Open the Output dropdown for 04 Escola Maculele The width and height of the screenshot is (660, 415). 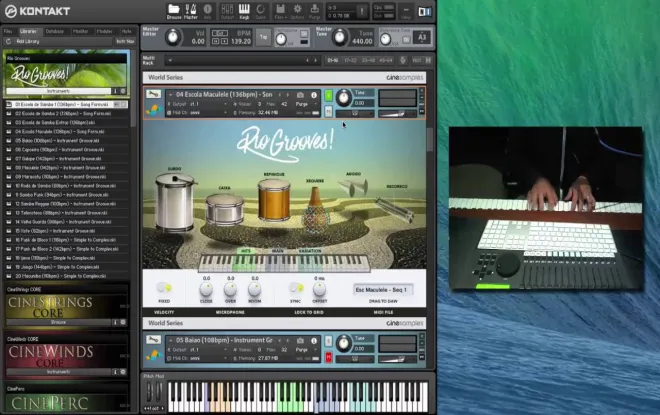pos(225,104)
